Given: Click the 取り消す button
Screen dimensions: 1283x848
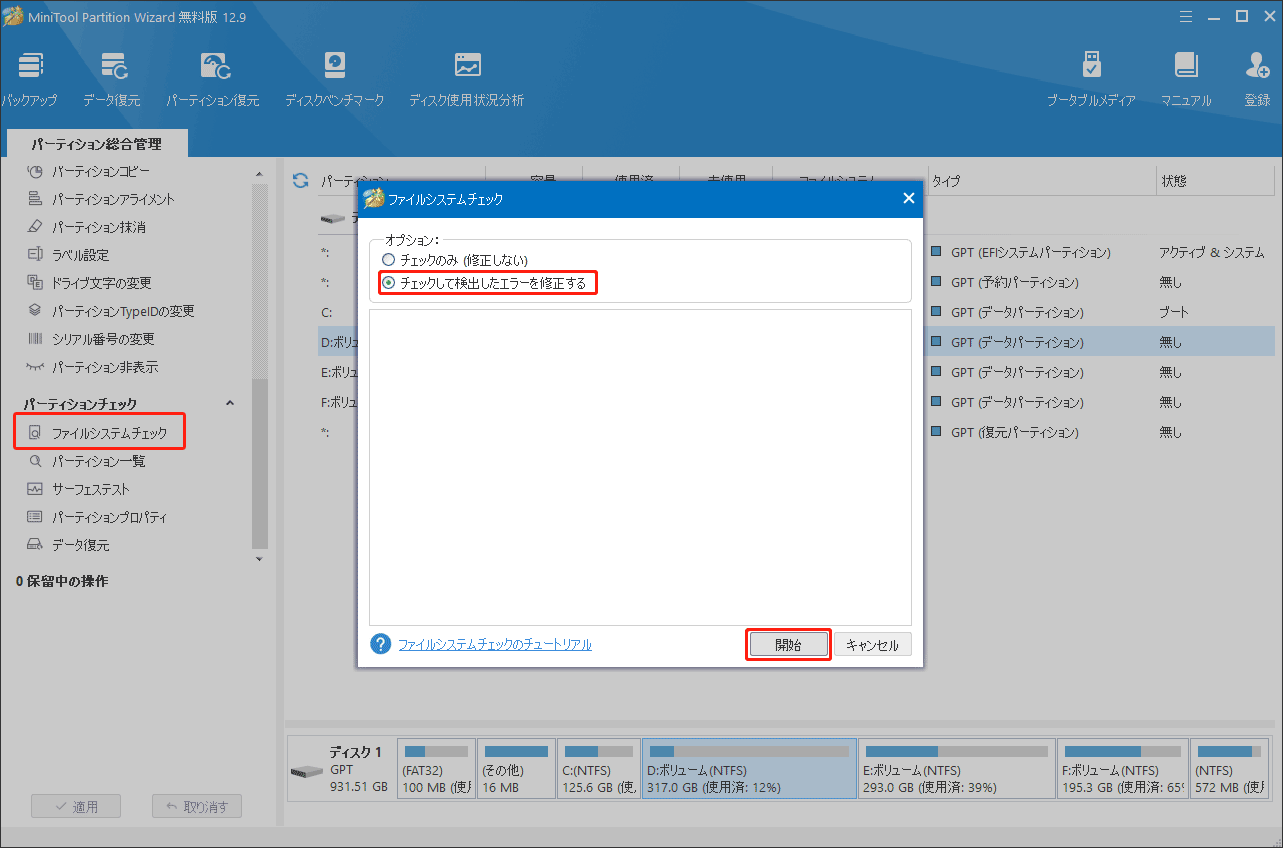Looking at the screenshot, I should click(x=197, y=807).
